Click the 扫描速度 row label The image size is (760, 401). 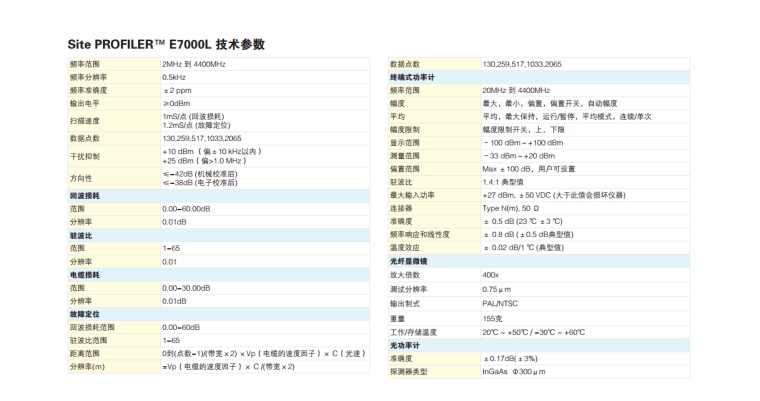tap(84, 120)
